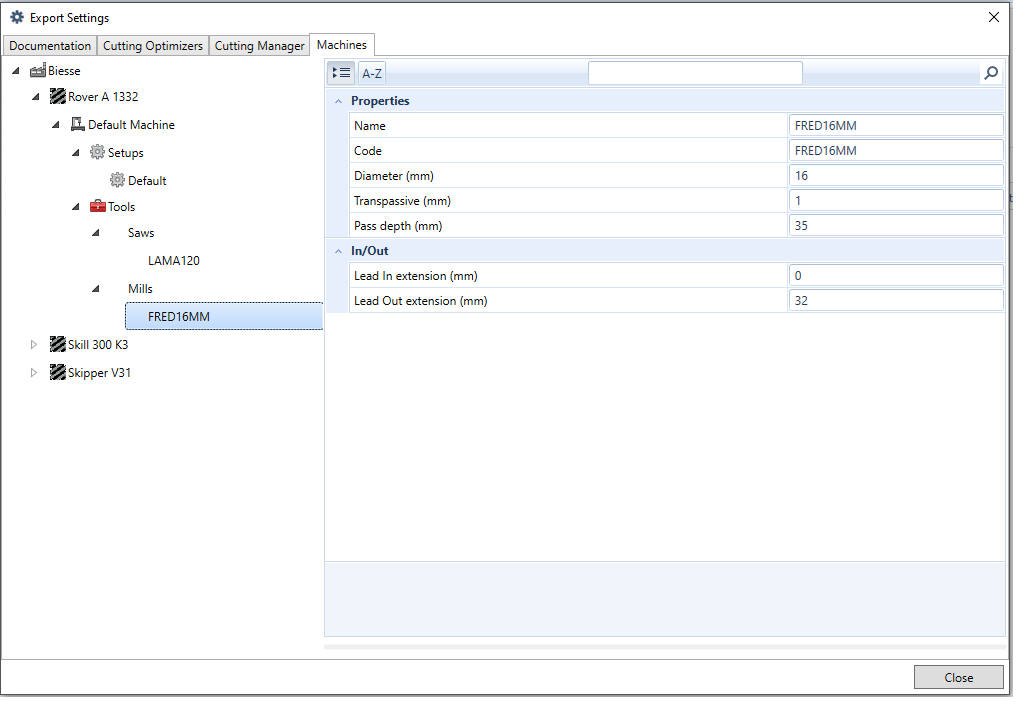Click the Setups gear icon

(97, 152)
